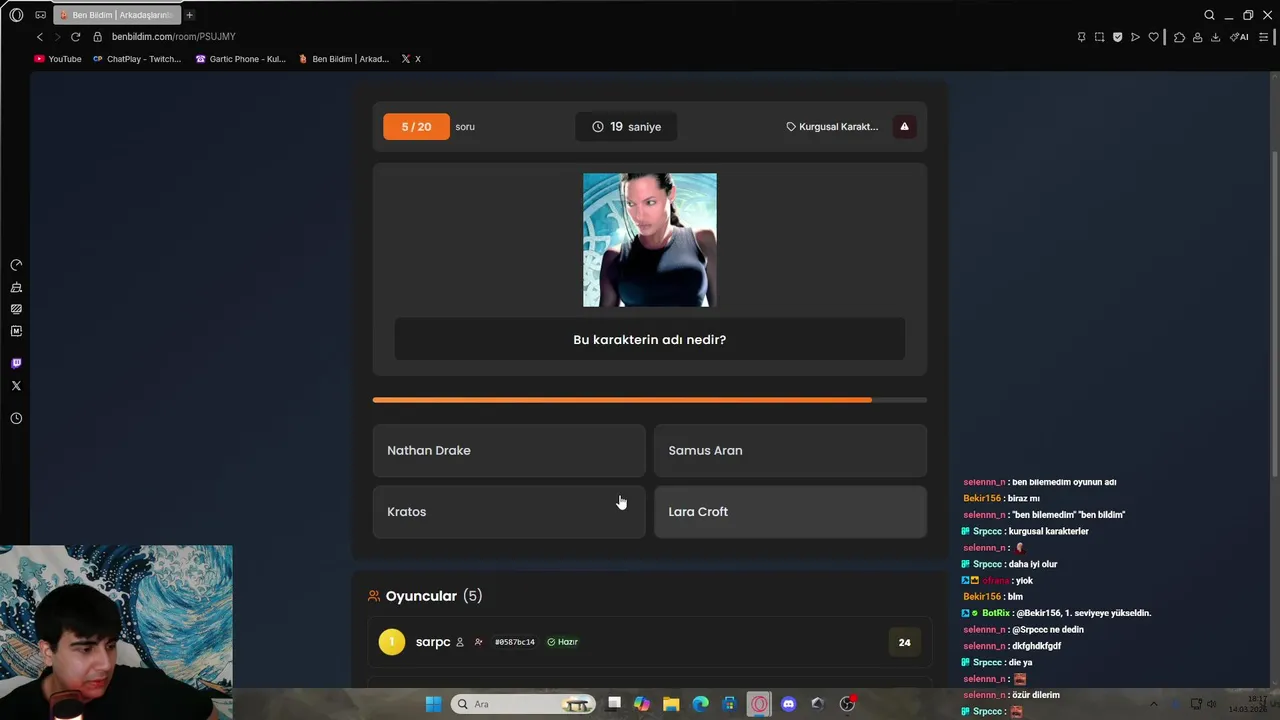The image size is (1280, 720).
Task: Go forward with the forward arrow
Action: 57,37
